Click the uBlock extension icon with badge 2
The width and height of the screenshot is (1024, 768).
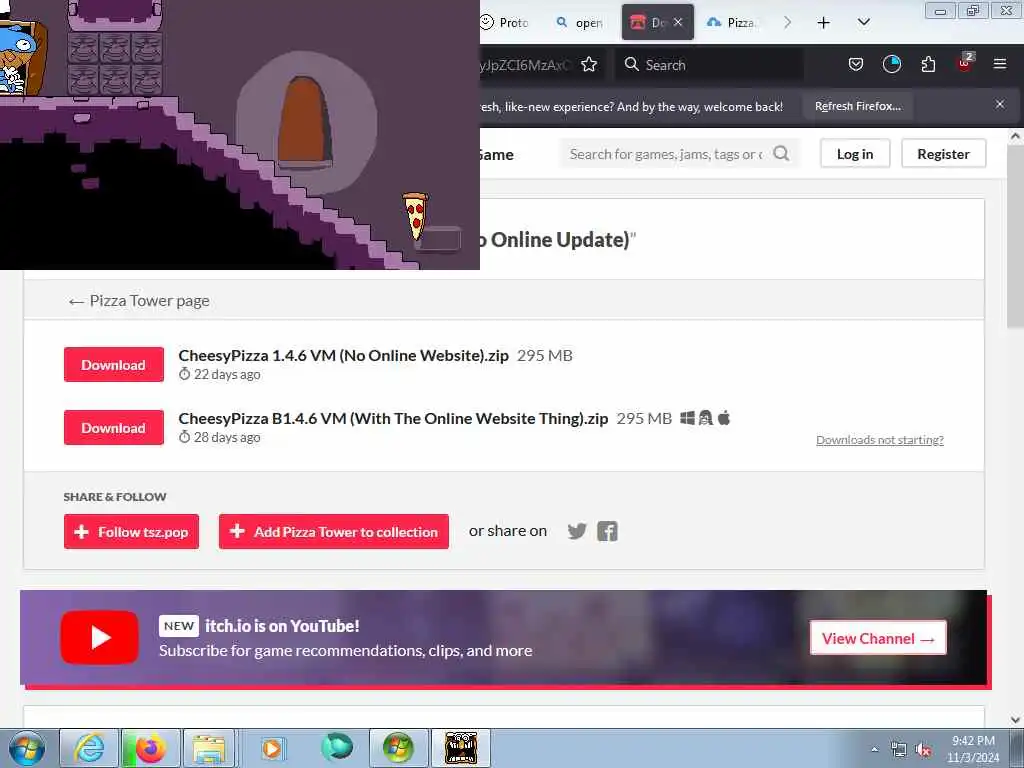[x=965, y=63]
